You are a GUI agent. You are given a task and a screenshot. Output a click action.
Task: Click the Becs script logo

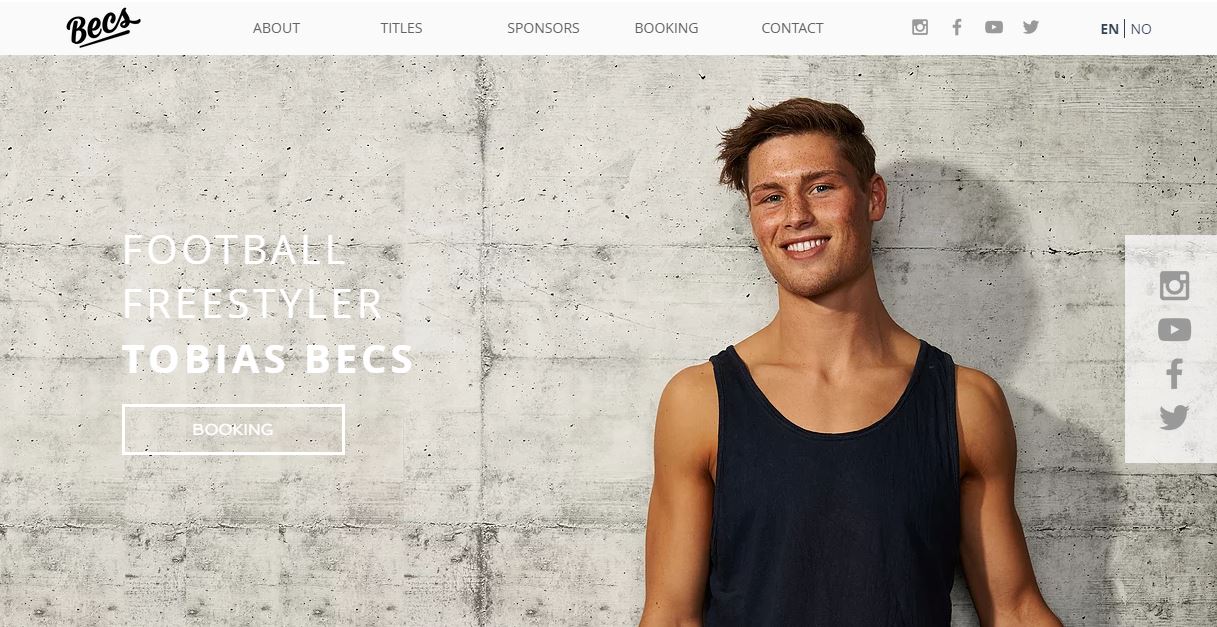tap(103, 27)
